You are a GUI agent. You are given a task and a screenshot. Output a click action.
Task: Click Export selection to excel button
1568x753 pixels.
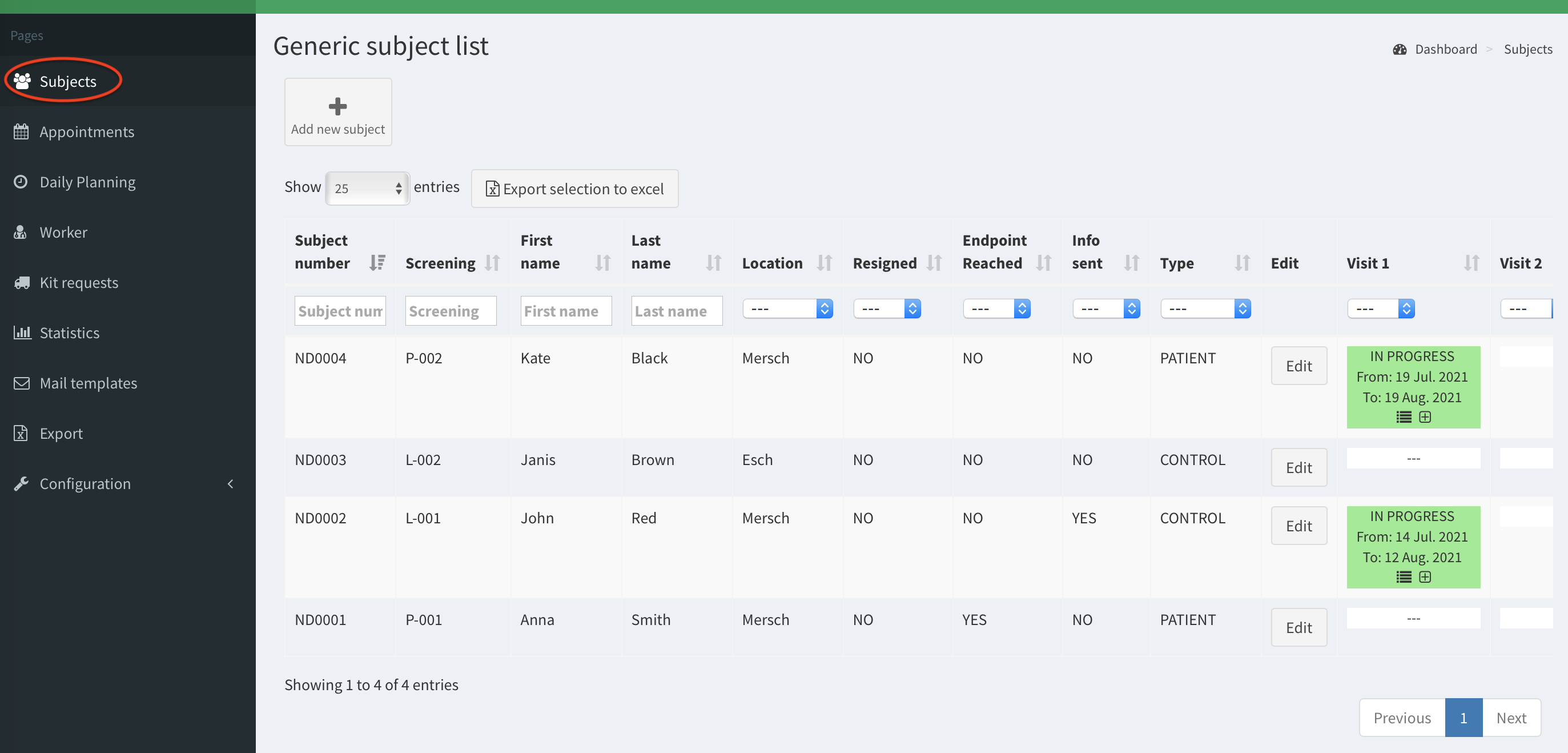tap(574, 189)
